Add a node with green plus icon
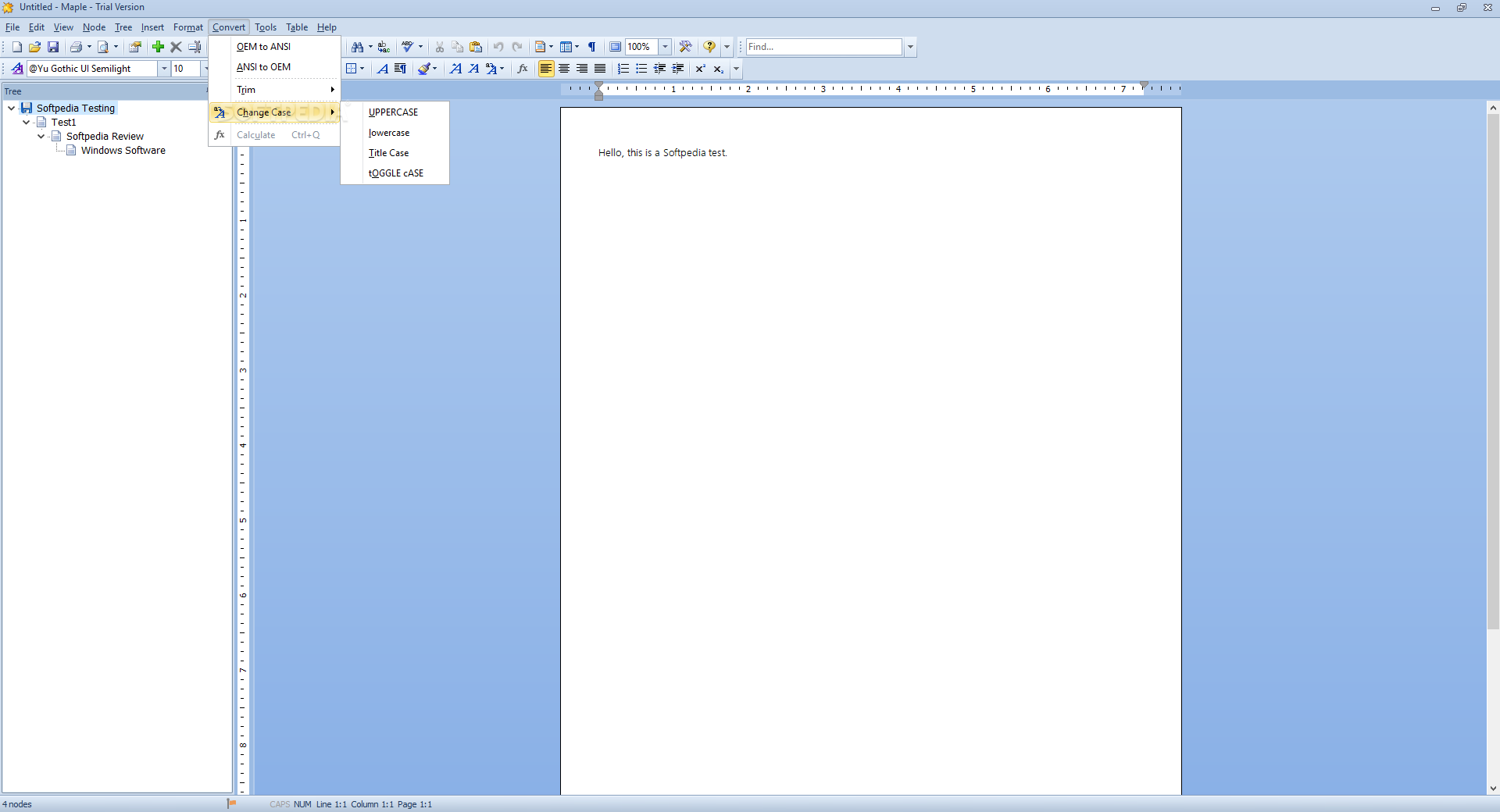This screenshot has width=1500, height=812. click(x=158, y=47)
